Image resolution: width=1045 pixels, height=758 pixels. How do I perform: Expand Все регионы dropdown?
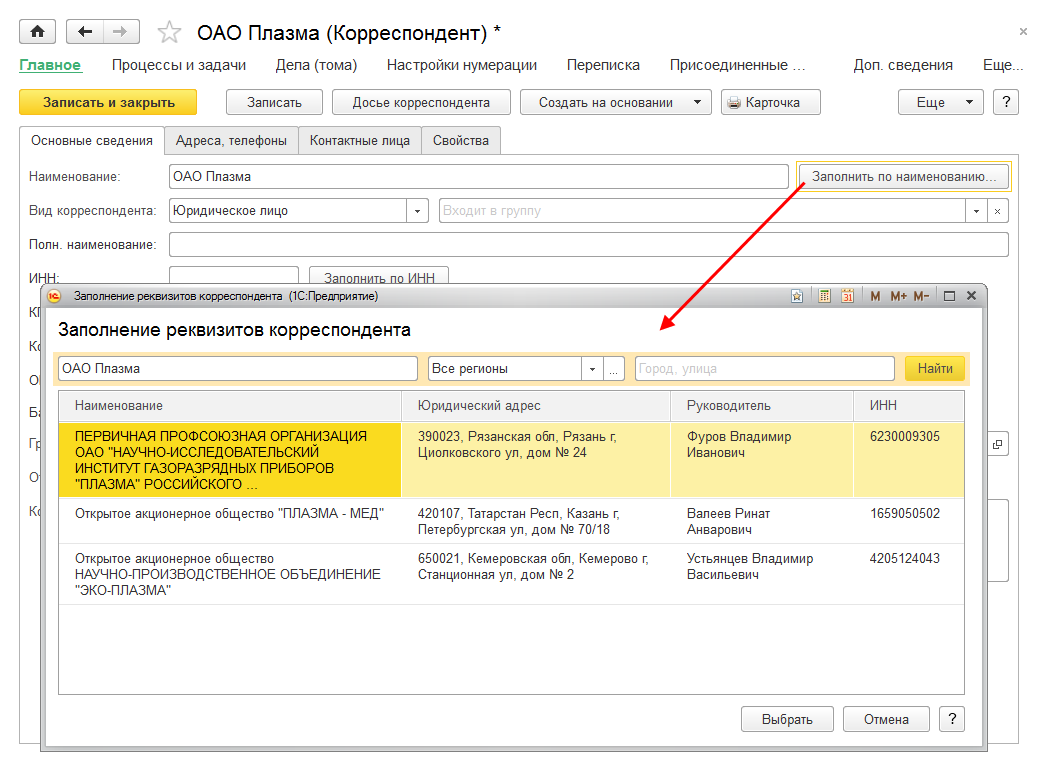592,369
